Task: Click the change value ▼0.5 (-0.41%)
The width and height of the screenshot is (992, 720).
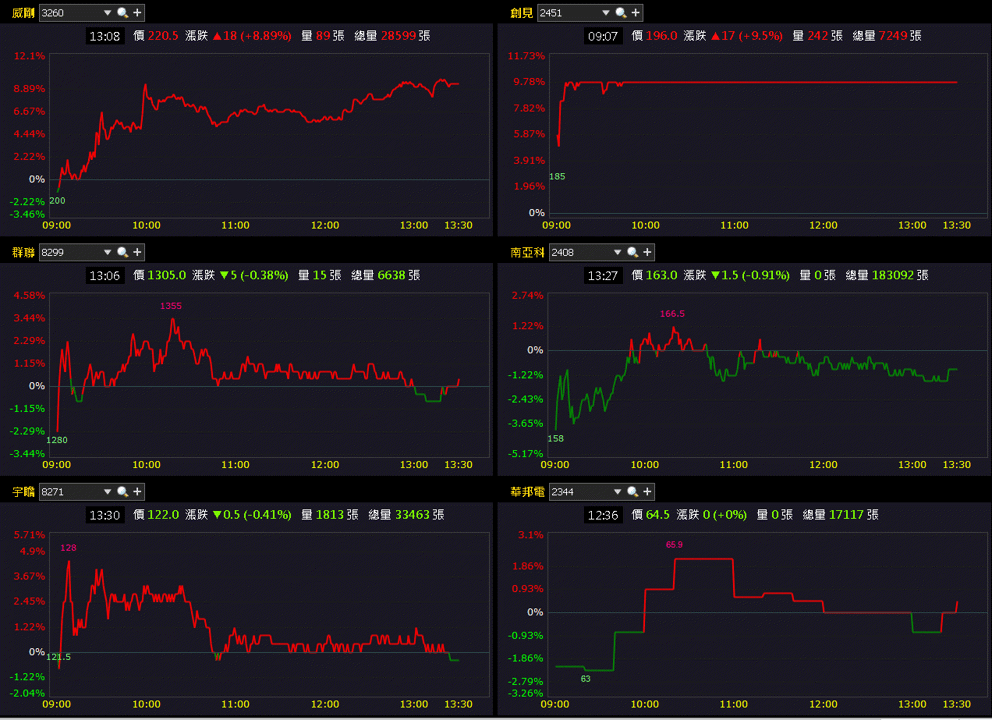Action: tap(252, 515)
